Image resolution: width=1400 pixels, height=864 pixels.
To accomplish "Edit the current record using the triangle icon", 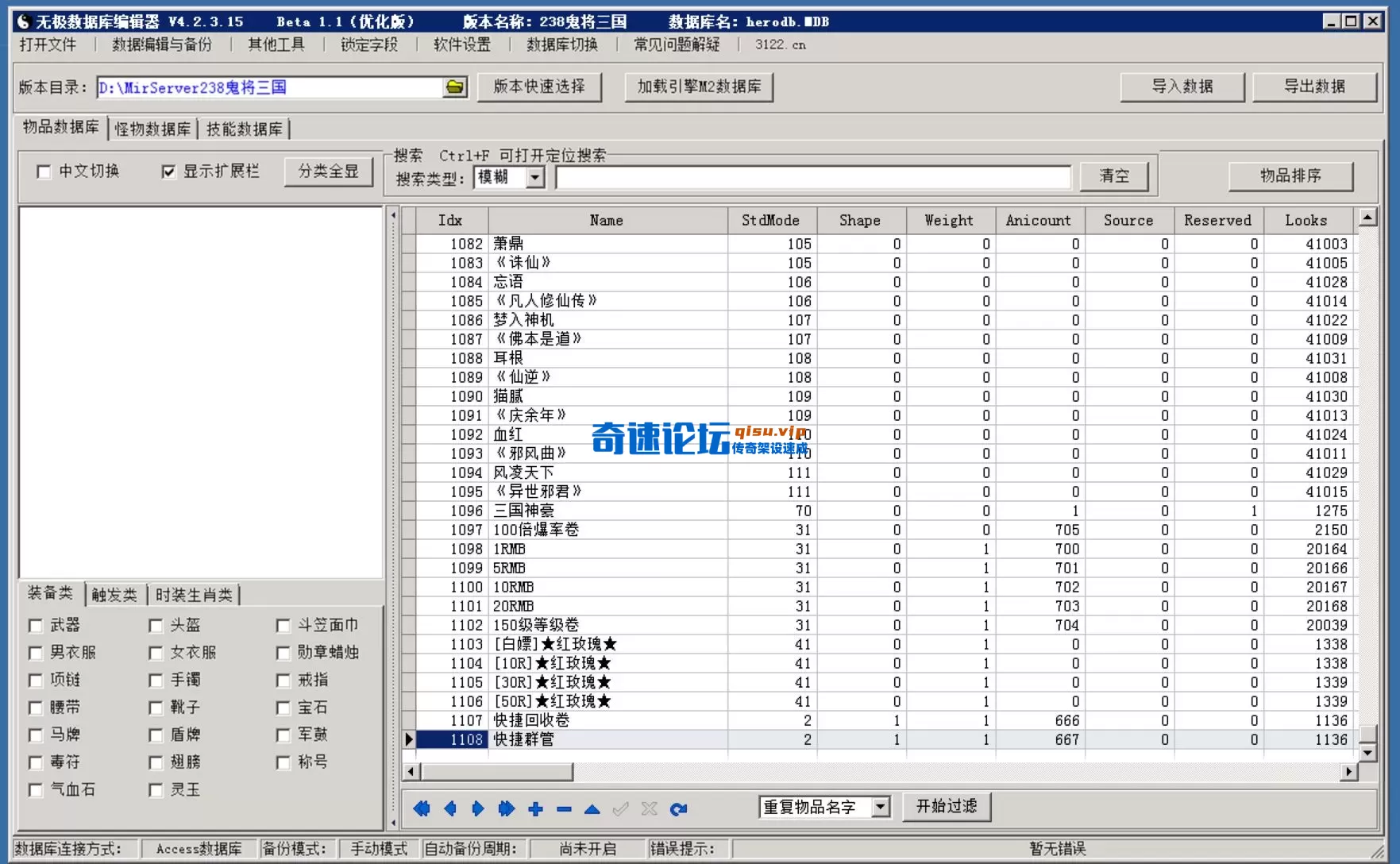I will (591, 808).
